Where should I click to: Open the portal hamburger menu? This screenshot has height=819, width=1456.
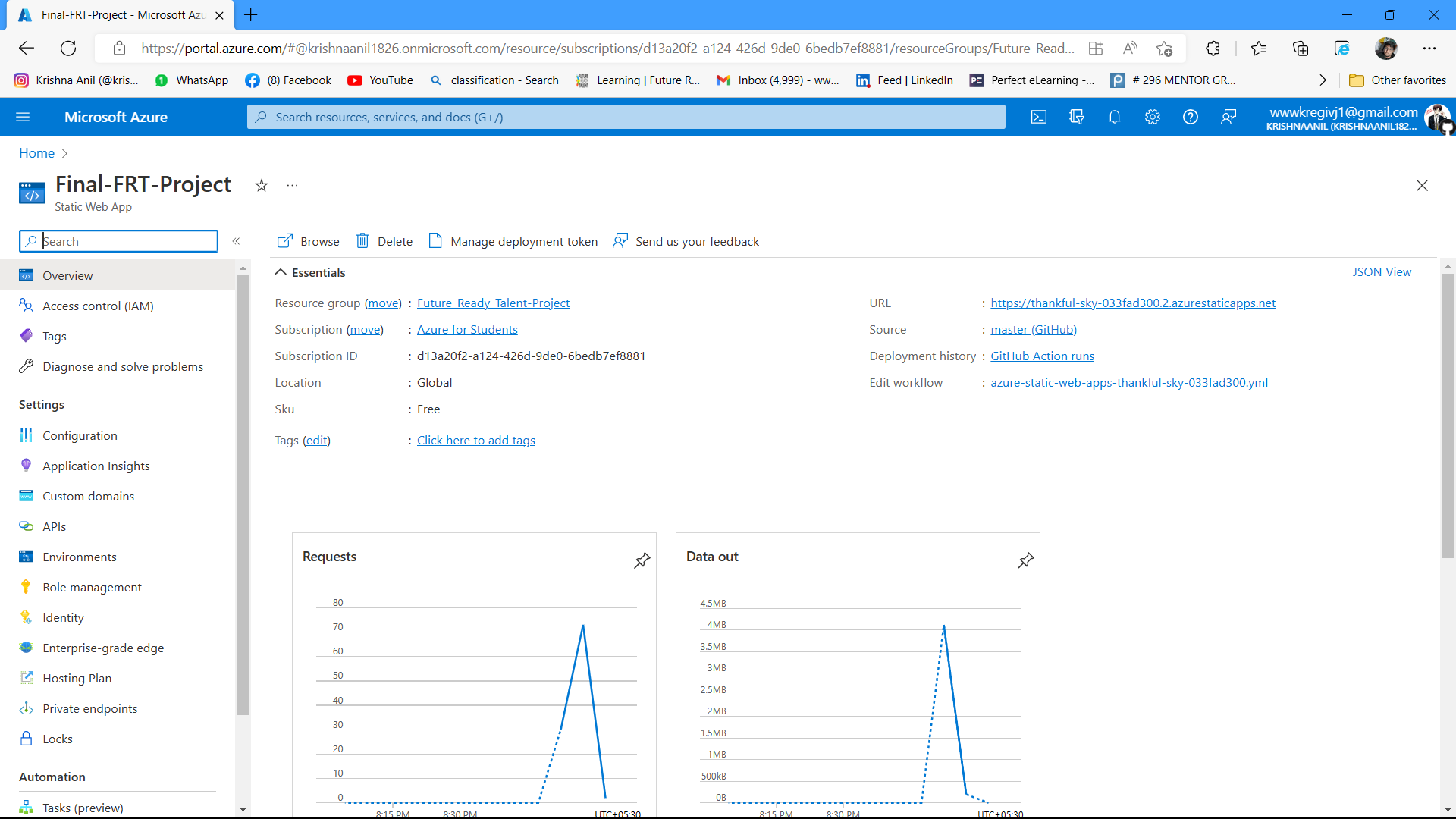[x=23, y=117]
